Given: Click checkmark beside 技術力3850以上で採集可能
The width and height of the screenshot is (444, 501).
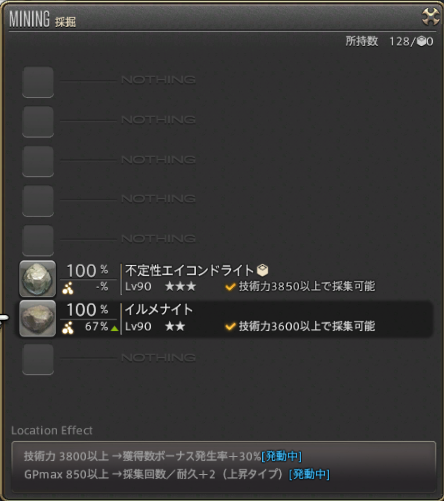Looking at the screenshot, I should tap(230, 286).
